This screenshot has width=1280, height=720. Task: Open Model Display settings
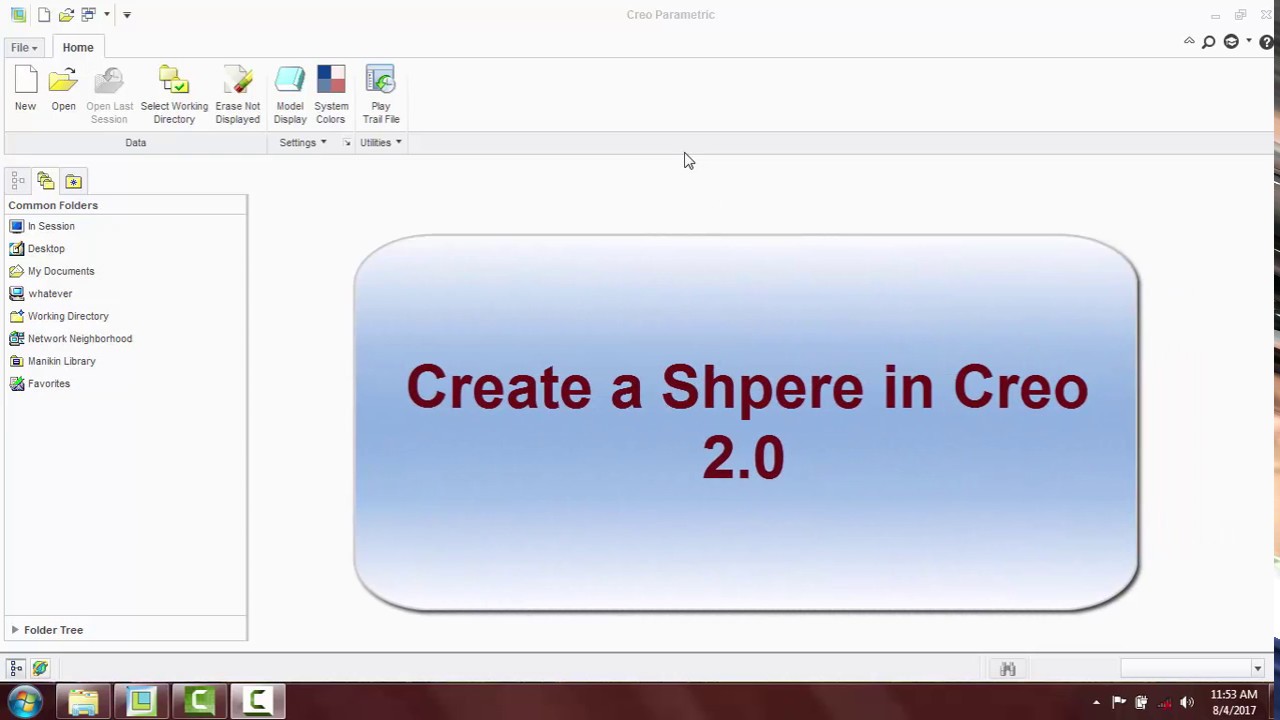[290, 95]
